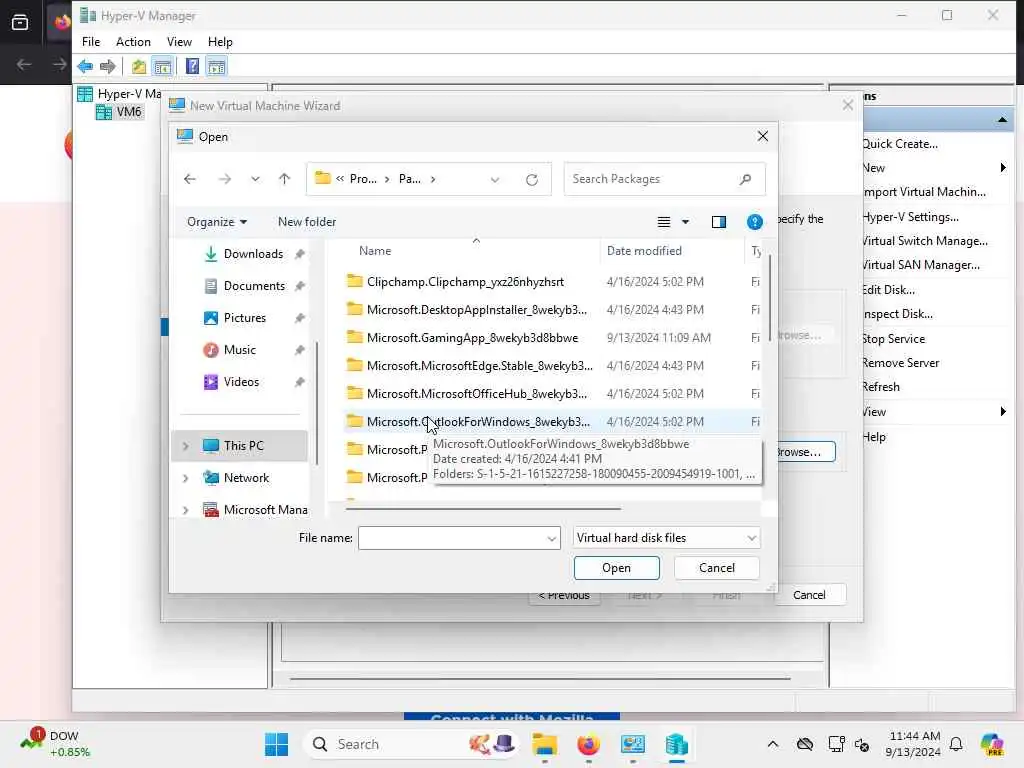
Task: Sort by the Name column header
Action: 375,251
